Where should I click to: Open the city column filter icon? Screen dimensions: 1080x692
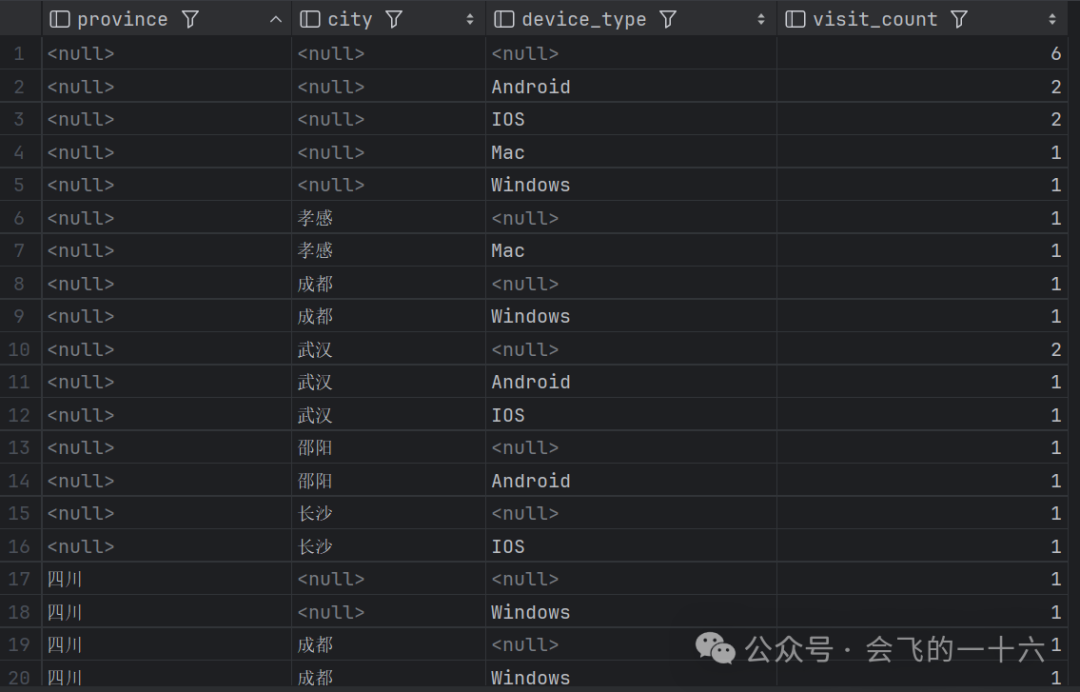[x=394, y=19]
